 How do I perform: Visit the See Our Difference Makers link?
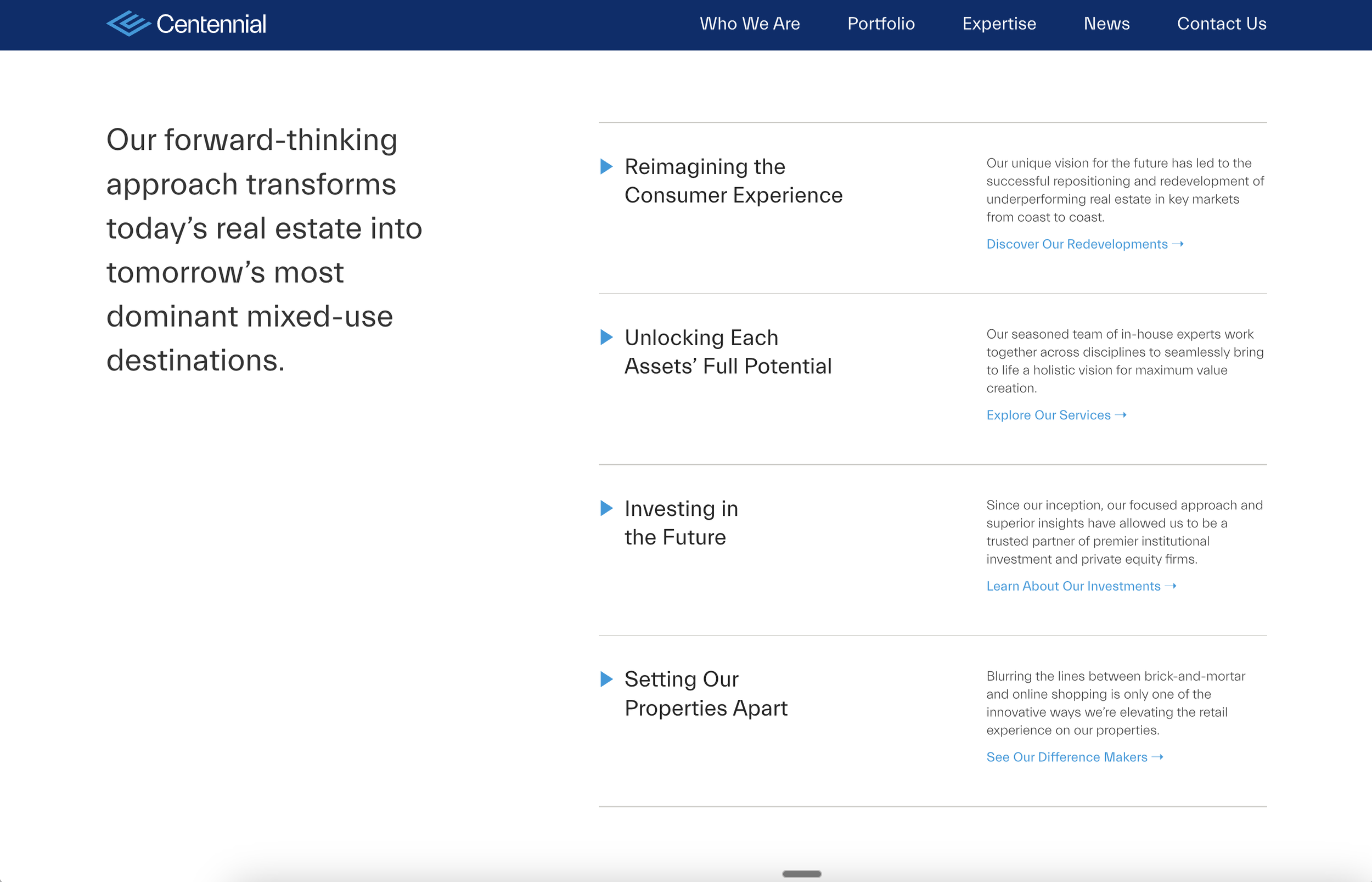pos(1066,757)
